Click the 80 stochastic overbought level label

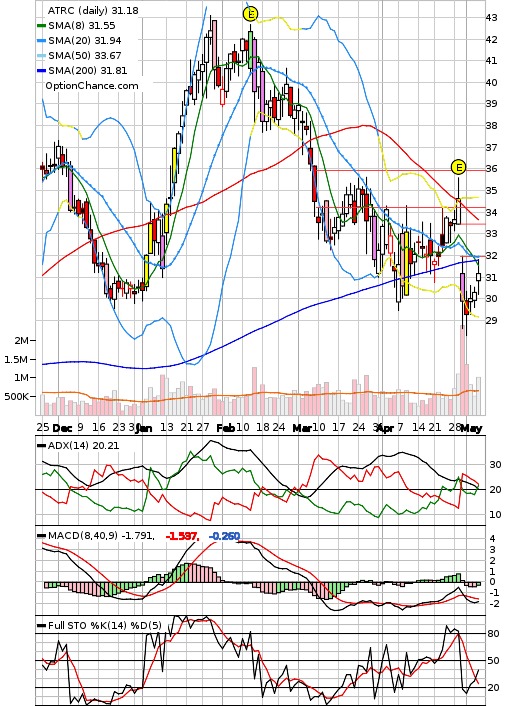point(493,634)
